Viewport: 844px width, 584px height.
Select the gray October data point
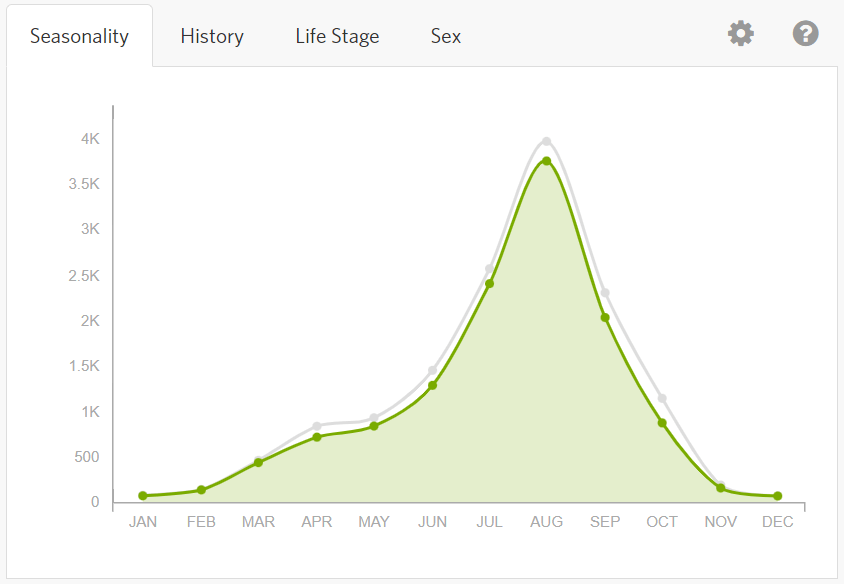662,399
